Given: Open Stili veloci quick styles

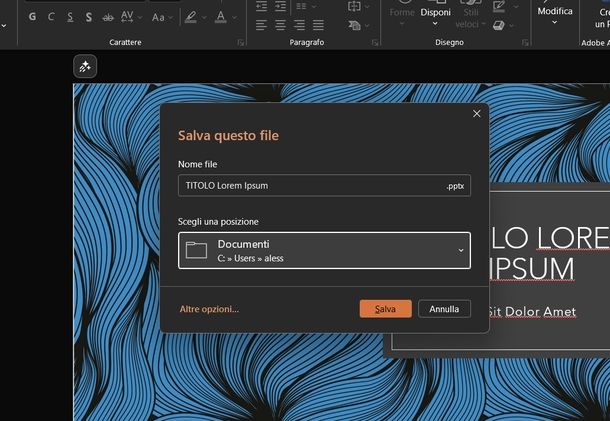Looking at the screenshot, I should (x=471, y=16).
